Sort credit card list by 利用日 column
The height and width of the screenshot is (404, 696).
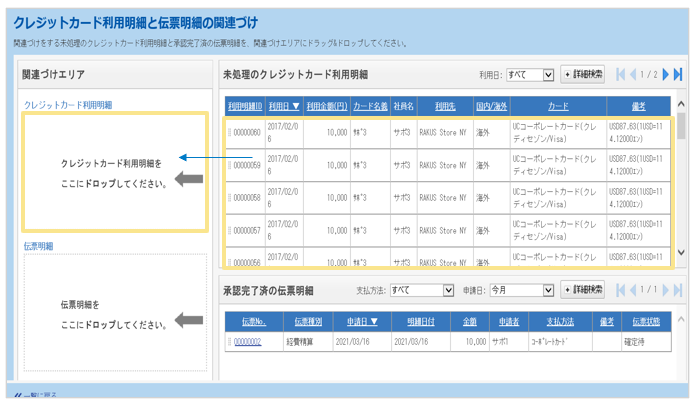[284, 106]
